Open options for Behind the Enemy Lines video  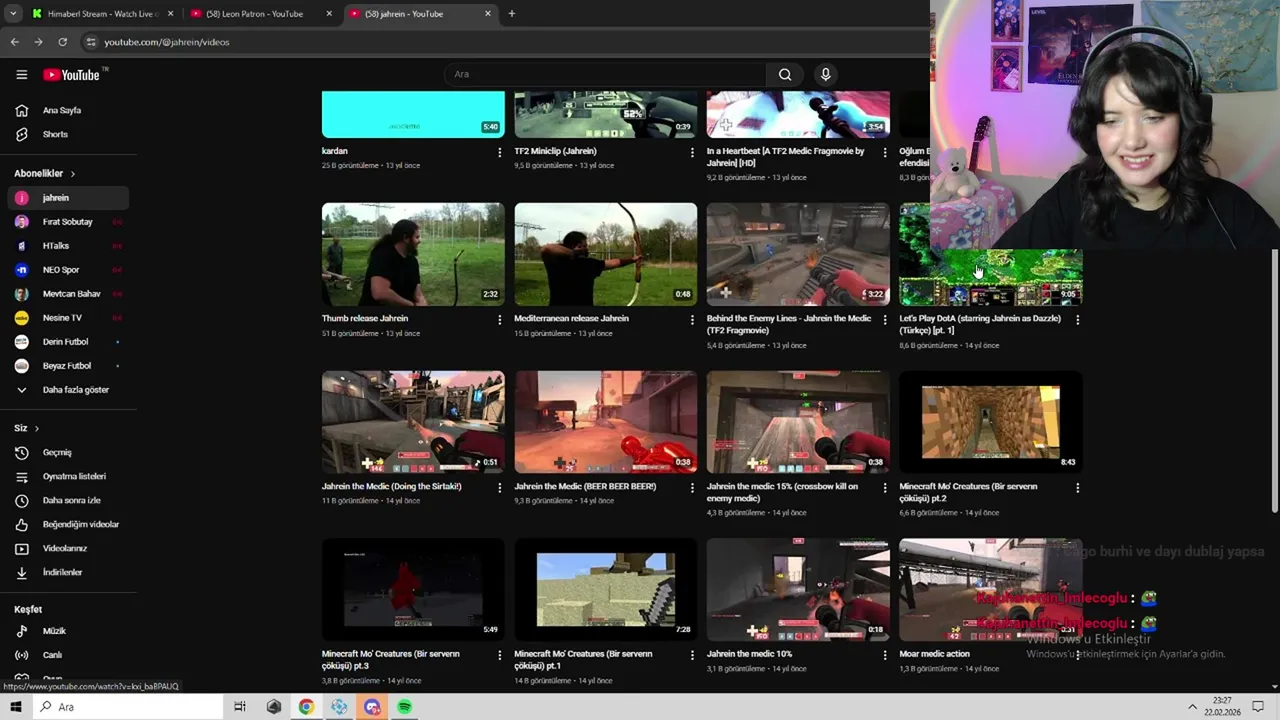884,320
